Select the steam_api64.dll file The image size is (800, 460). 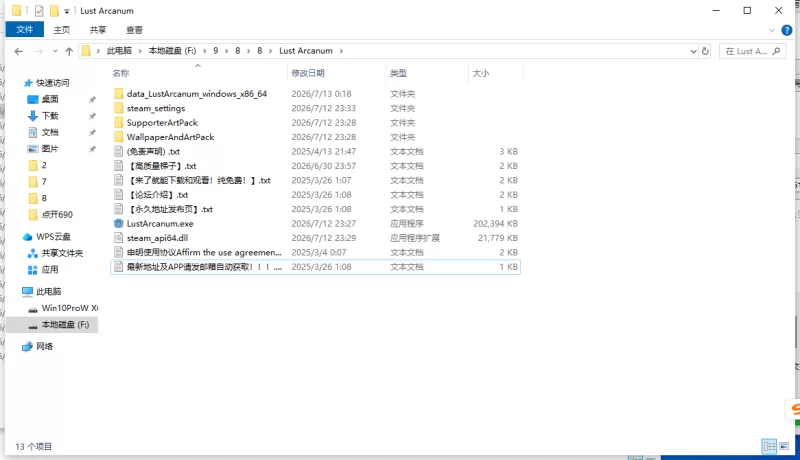(157, 238)
